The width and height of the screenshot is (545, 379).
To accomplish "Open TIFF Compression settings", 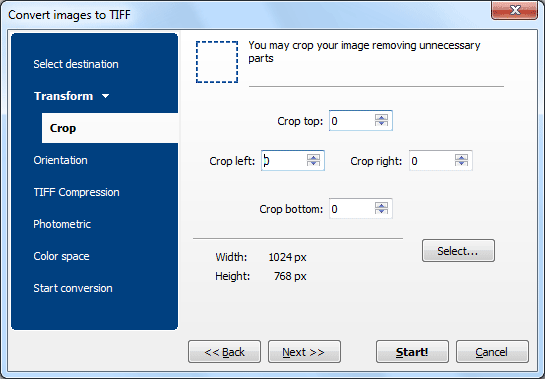I will coord(76,192).
